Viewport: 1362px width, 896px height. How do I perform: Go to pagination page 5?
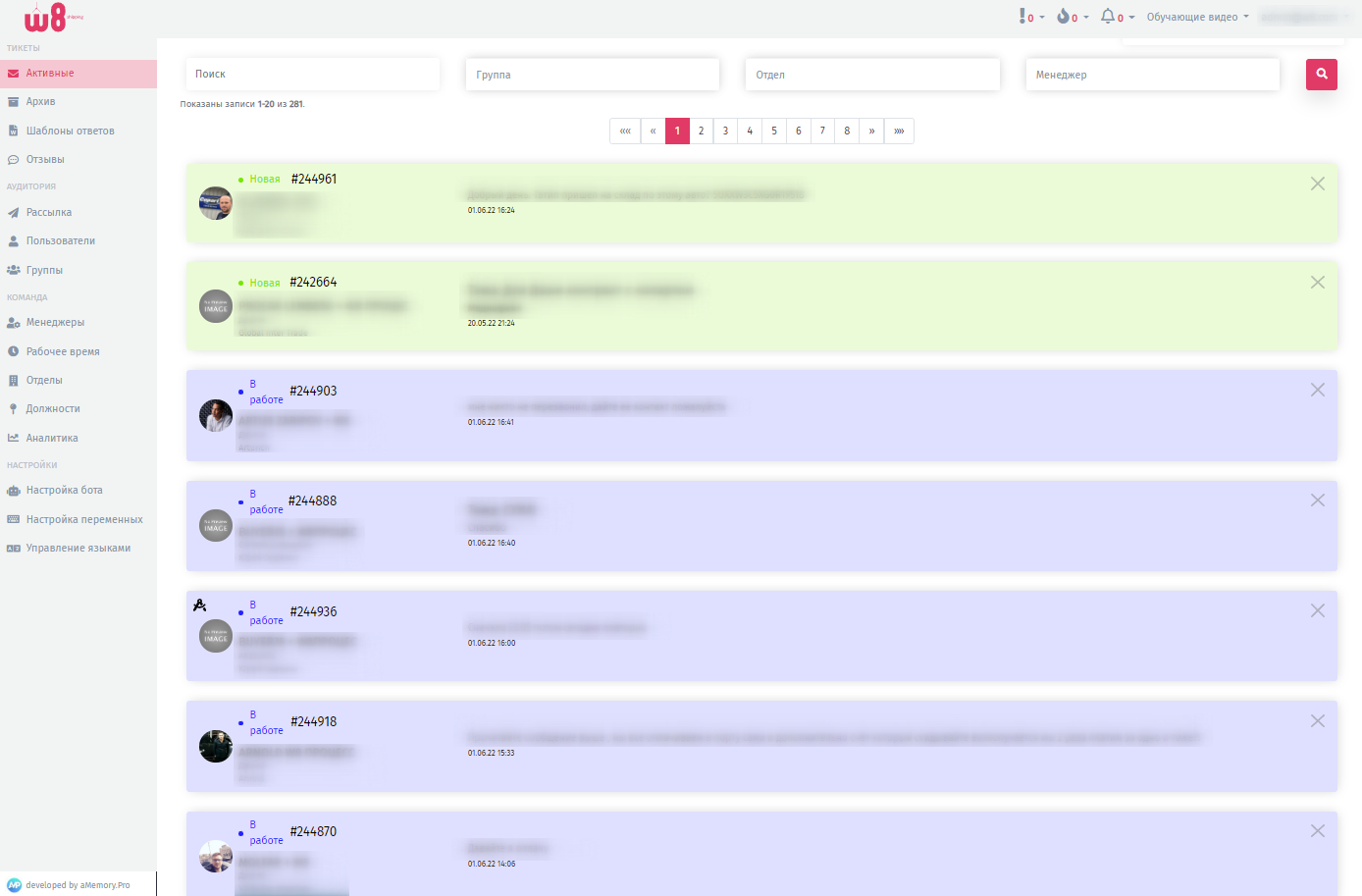point(774,131)
